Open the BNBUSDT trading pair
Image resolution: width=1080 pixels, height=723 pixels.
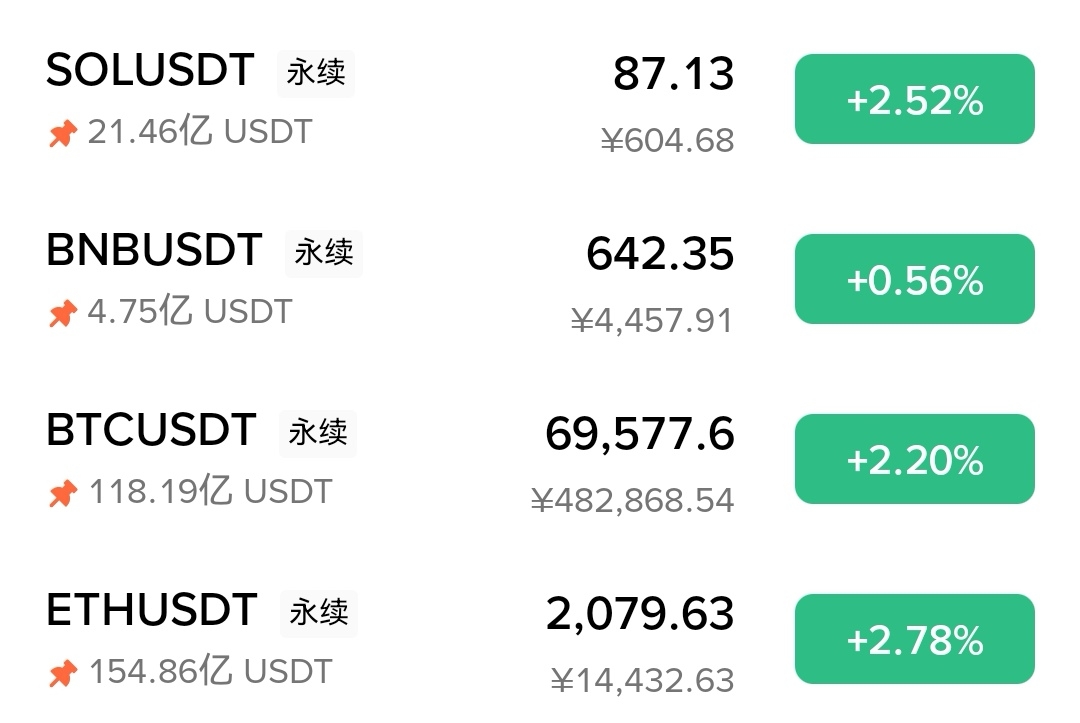tap(154, 251)
